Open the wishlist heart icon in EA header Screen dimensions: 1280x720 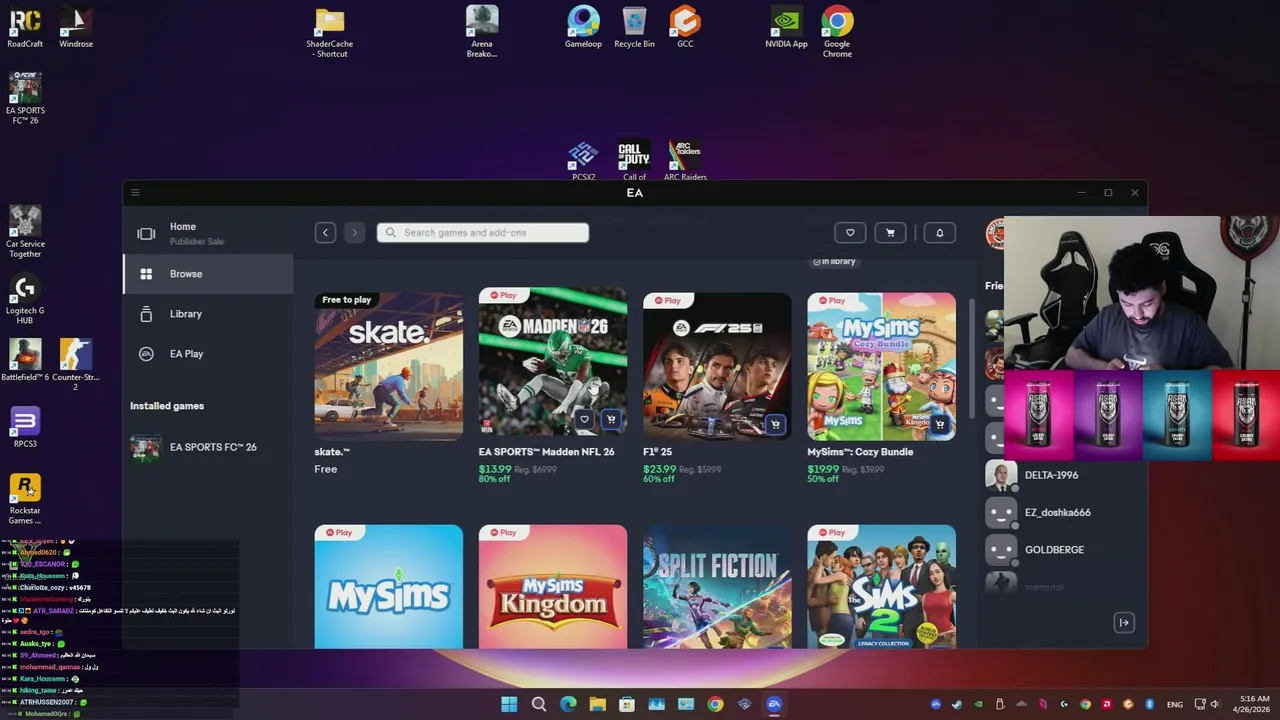click(x=850, y=233)
